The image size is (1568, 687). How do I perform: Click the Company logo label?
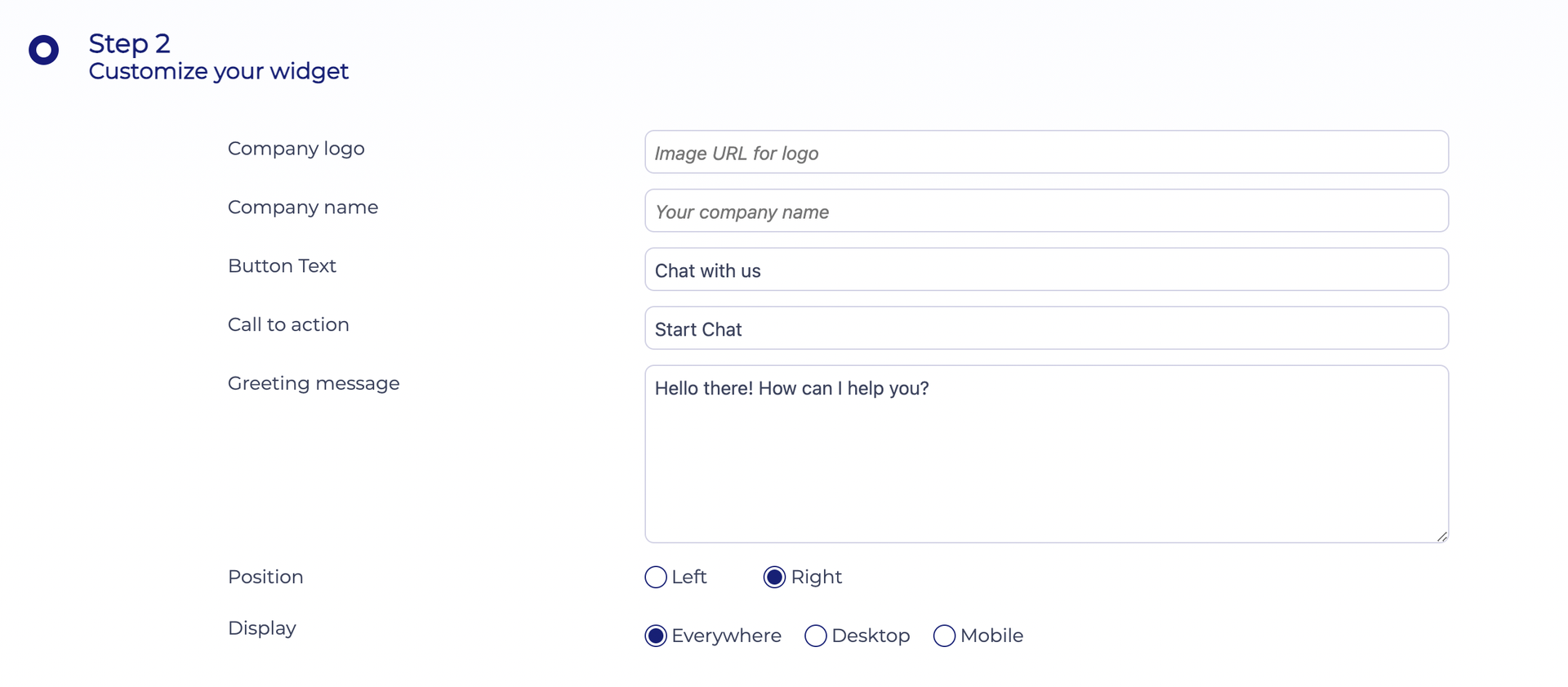pos(296,149)
